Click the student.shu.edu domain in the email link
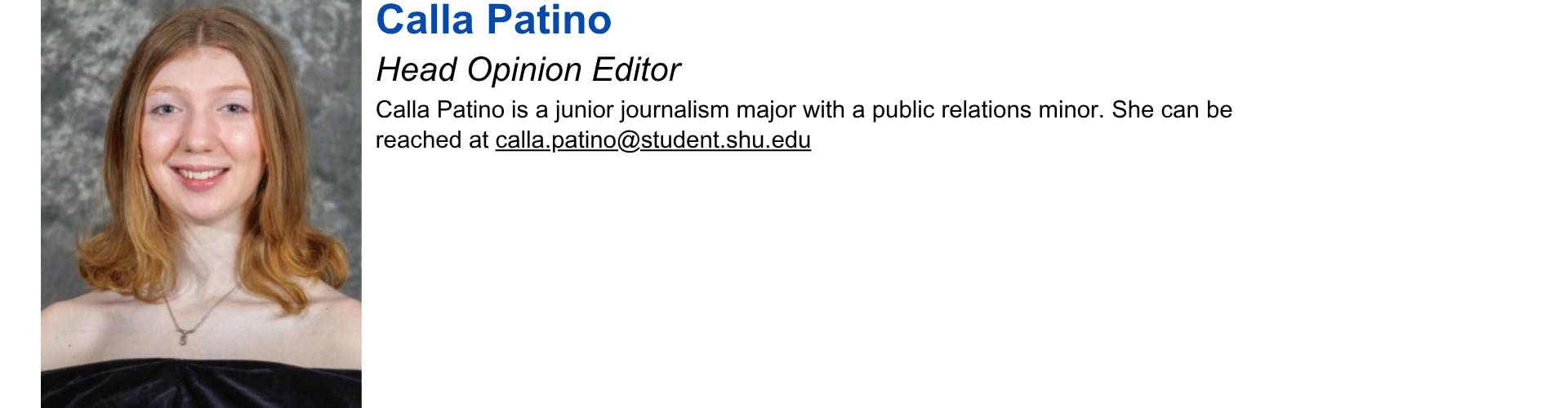1568x408 pixels. coord(725,140)
